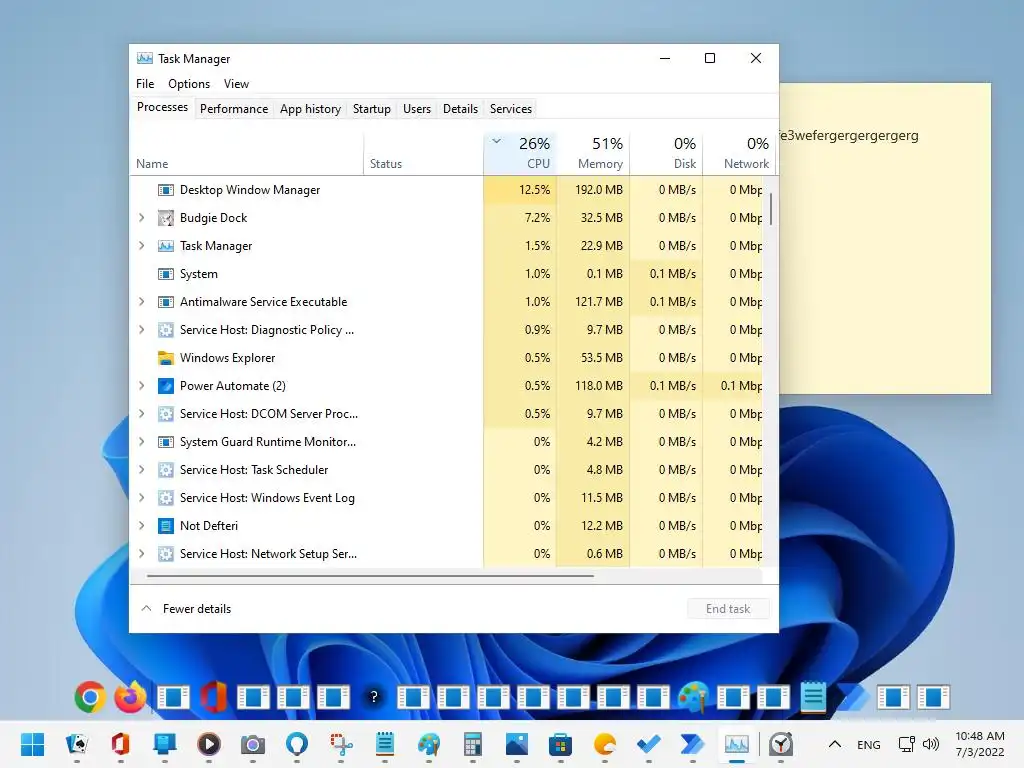
Task: Click the End task button
Action: tap(728, 609)
